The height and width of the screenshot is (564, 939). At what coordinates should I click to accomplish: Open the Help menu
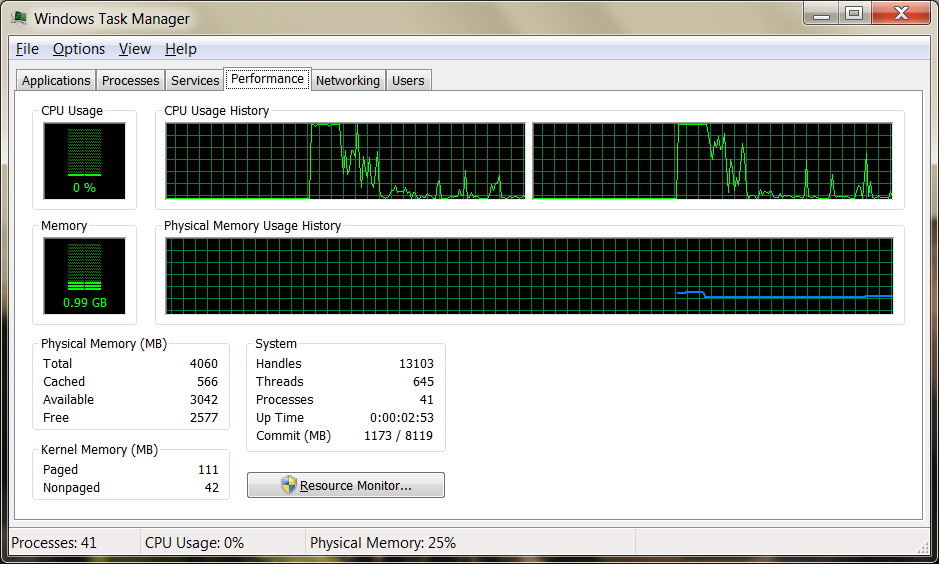tap(181, 49)
